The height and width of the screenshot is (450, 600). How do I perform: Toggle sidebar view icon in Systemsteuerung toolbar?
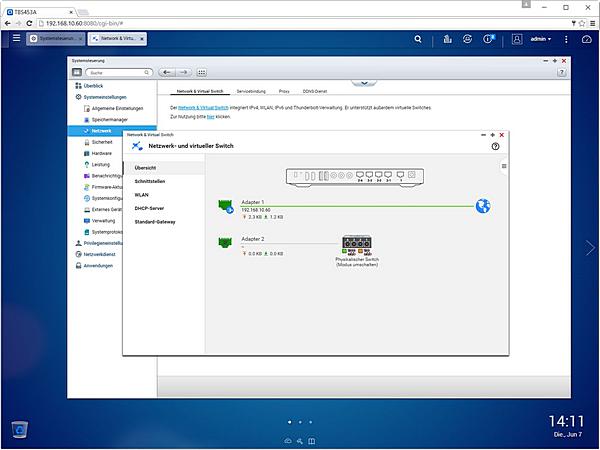[x=77, y=72]
